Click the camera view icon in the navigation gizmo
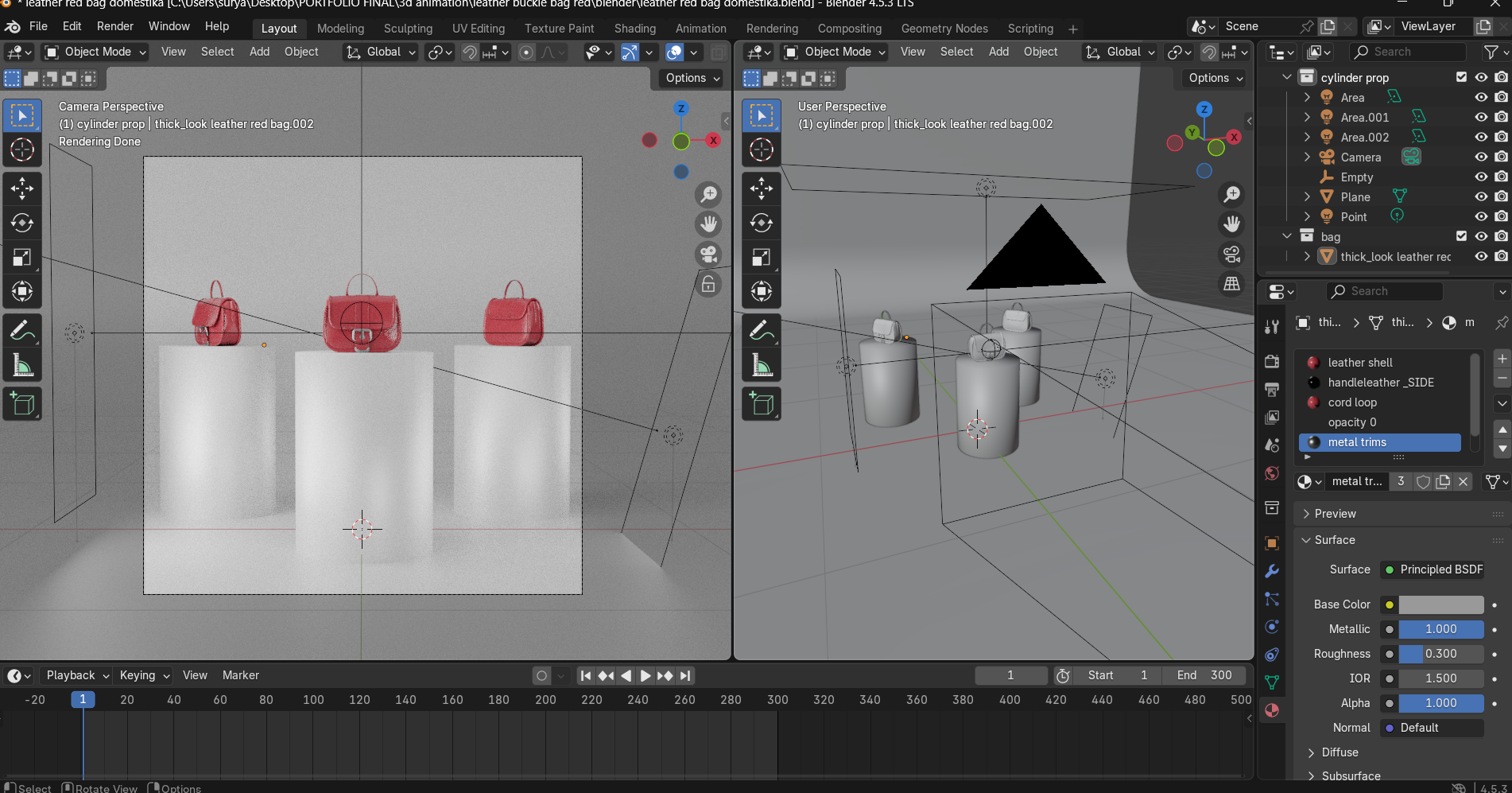Screen dimensions: 1512x793 tap(708, 255)
